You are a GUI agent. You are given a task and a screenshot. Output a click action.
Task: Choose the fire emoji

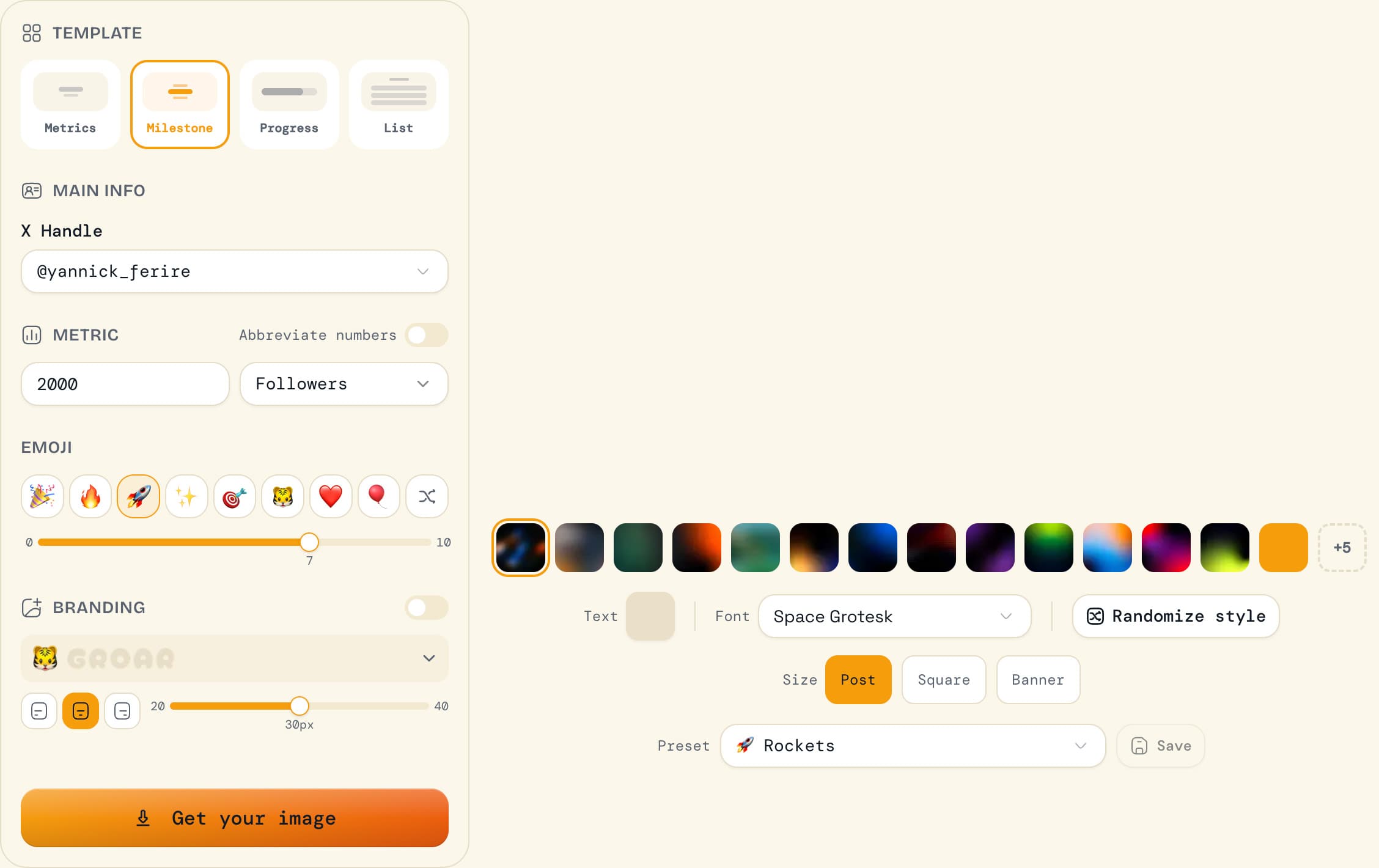point(90,496)
